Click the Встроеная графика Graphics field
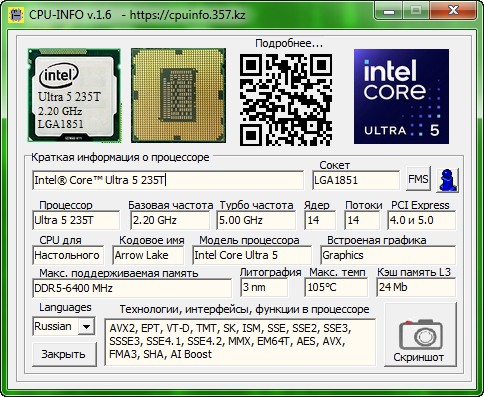 point(388,255)
